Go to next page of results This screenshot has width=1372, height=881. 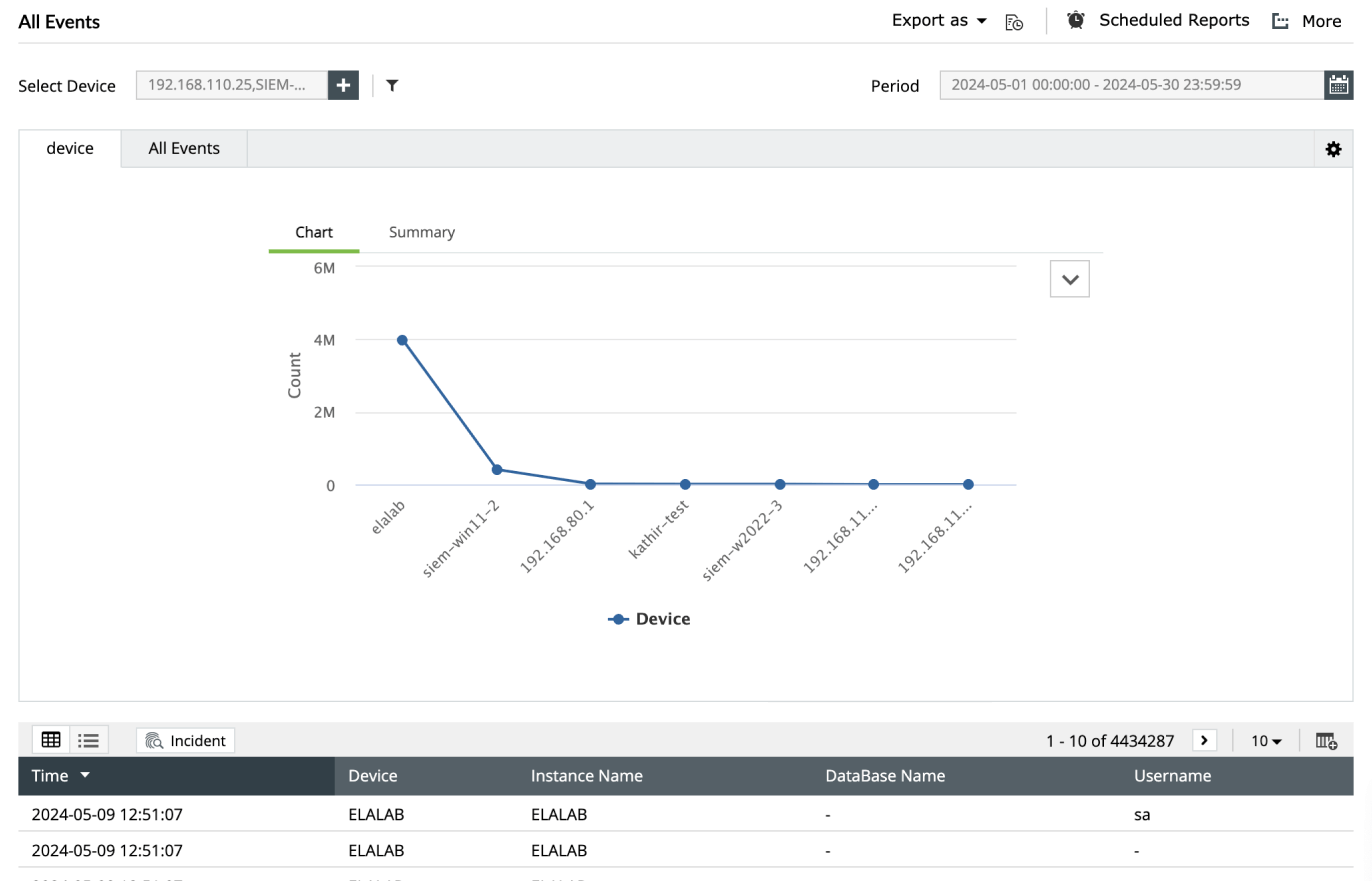1205,740
